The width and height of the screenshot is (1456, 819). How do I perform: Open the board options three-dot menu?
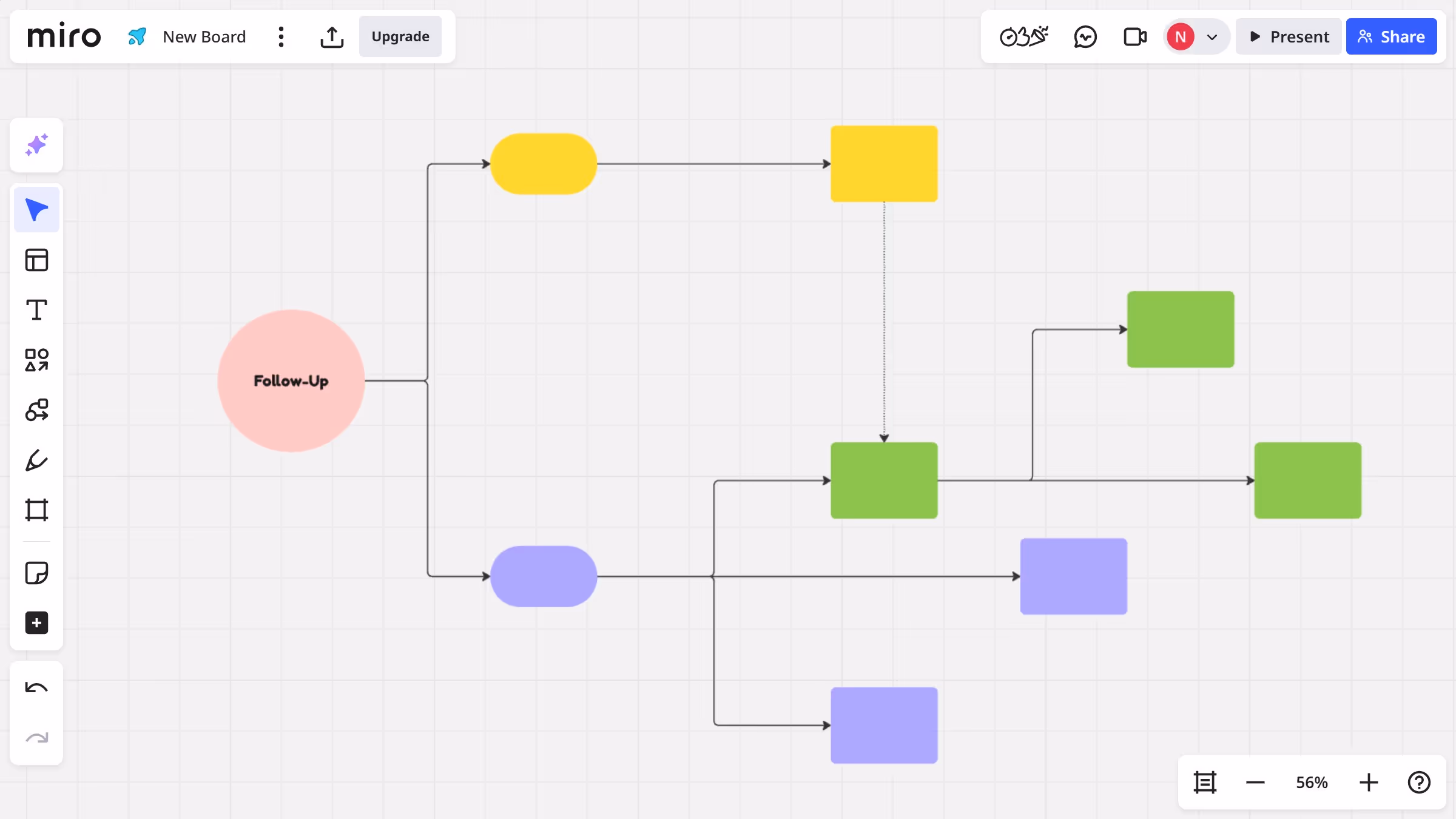pos(281,36)
